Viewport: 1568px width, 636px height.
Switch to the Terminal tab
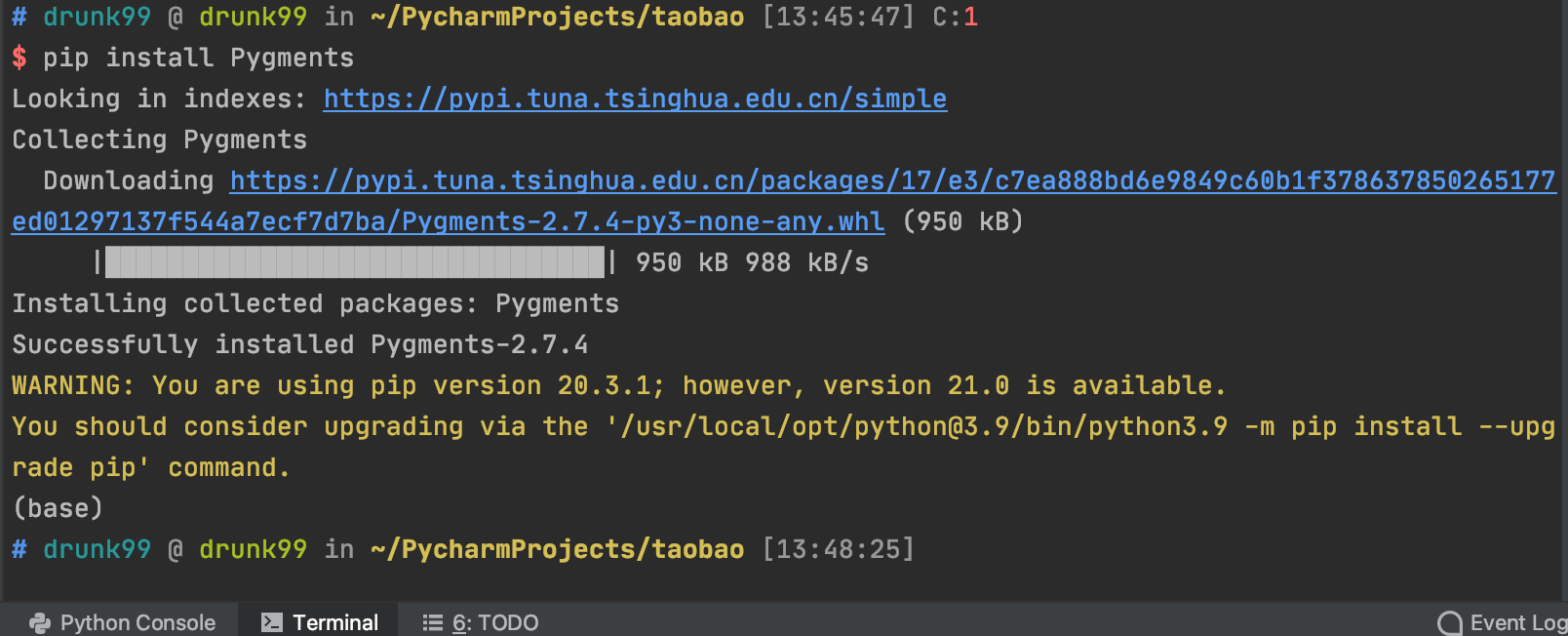334,622
